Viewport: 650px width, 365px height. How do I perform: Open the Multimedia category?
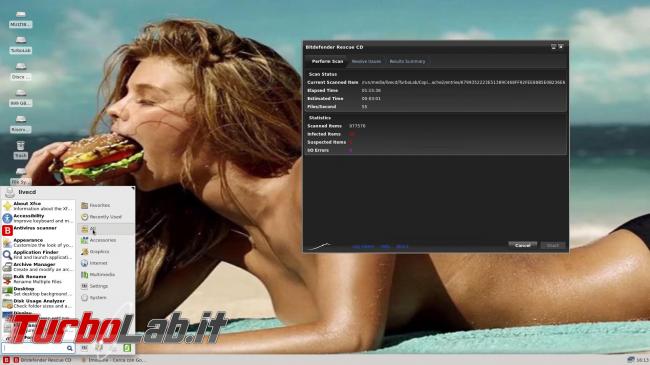106,275
